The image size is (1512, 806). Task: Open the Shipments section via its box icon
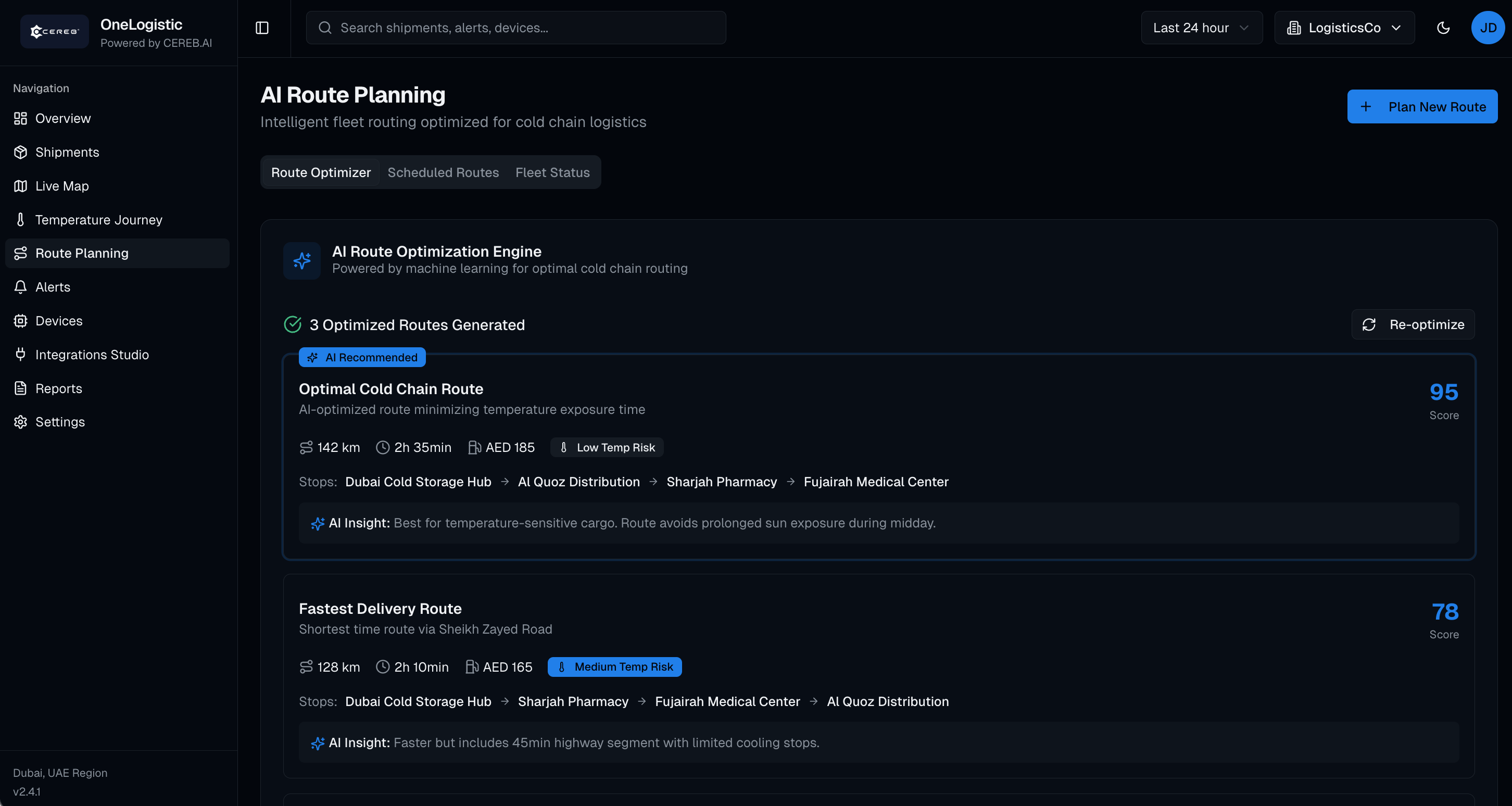tap(20, 152)
